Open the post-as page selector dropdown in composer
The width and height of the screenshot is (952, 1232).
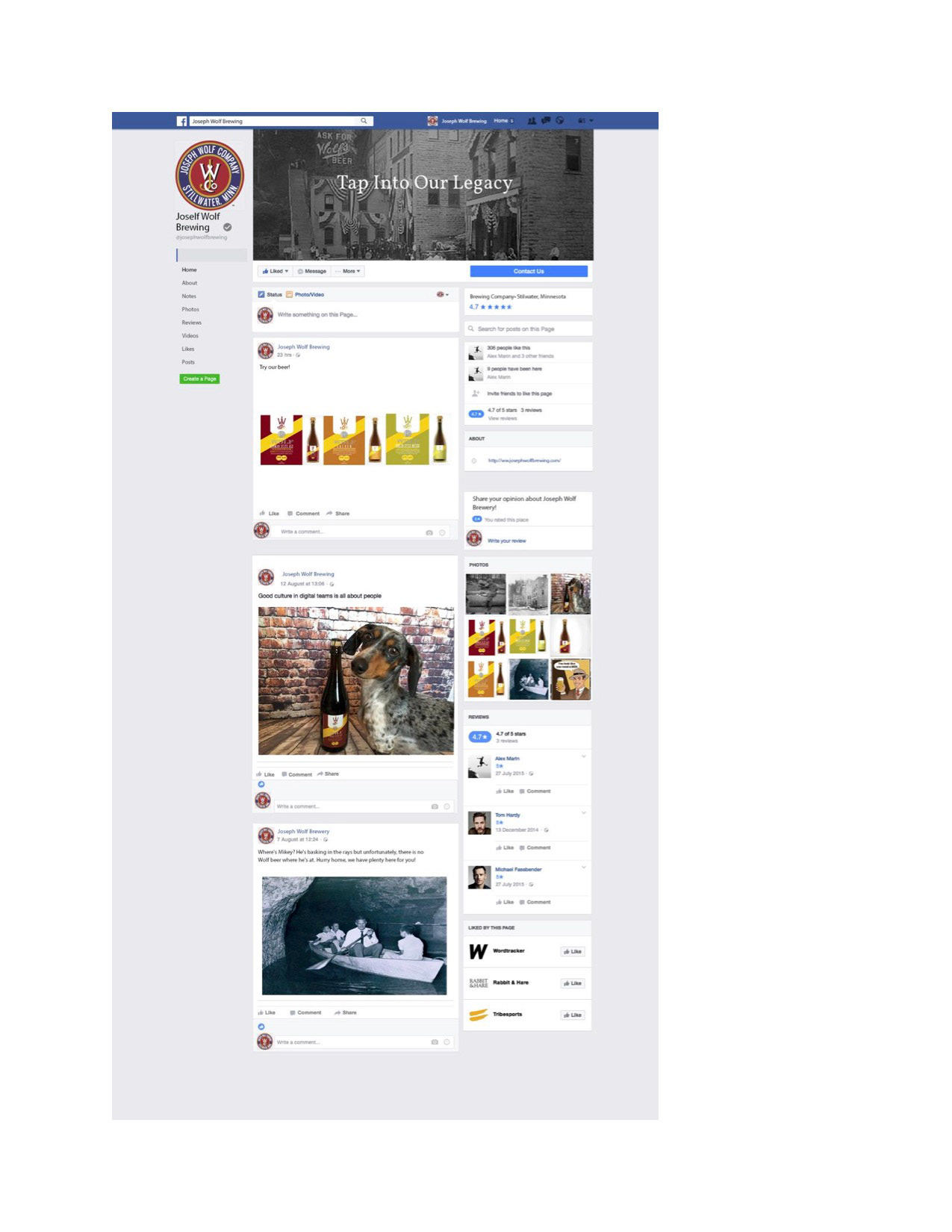pyautogui.click(x=443, y=295)
